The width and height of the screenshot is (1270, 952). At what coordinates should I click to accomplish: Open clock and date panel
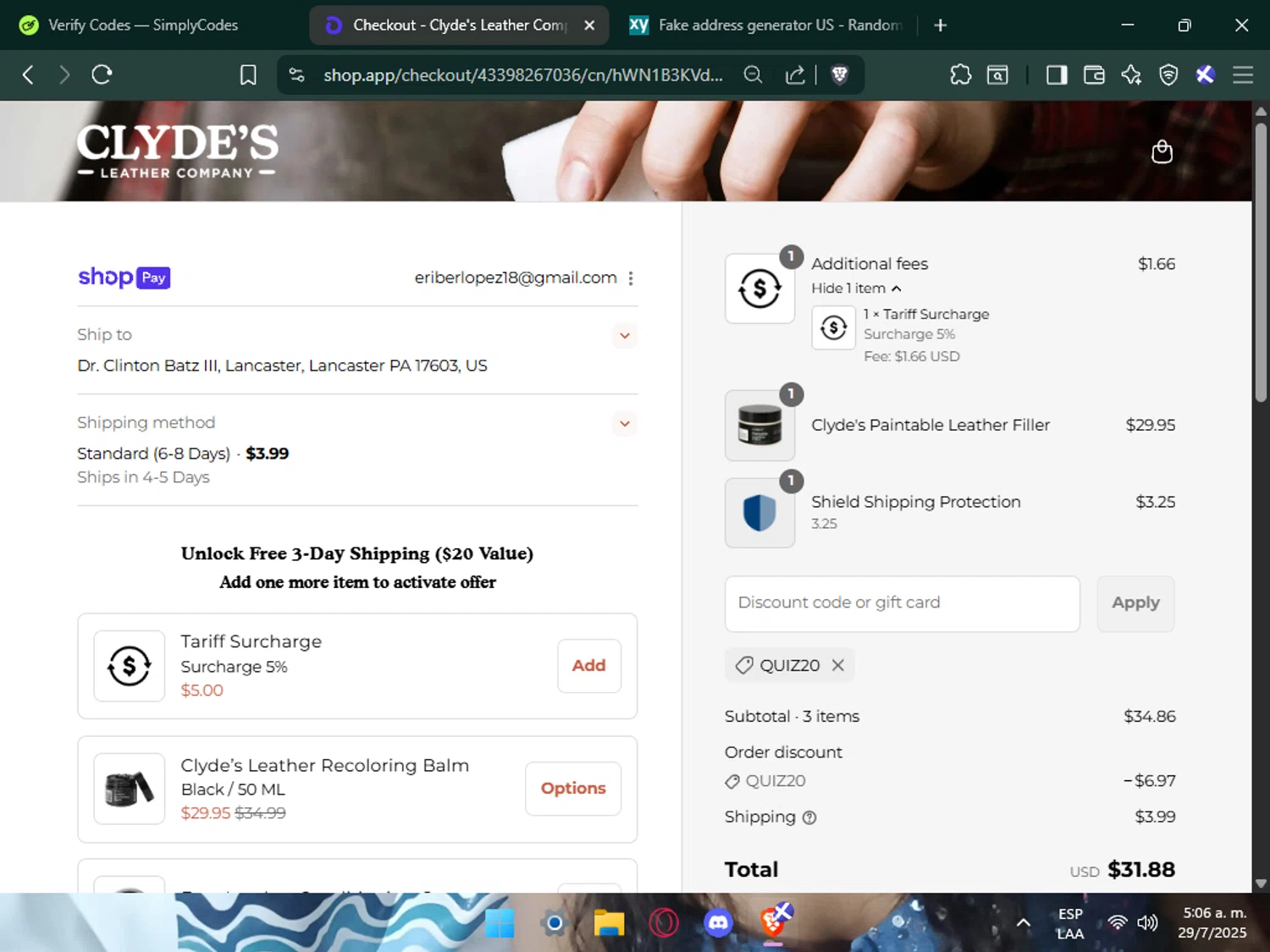[1214, 922]
